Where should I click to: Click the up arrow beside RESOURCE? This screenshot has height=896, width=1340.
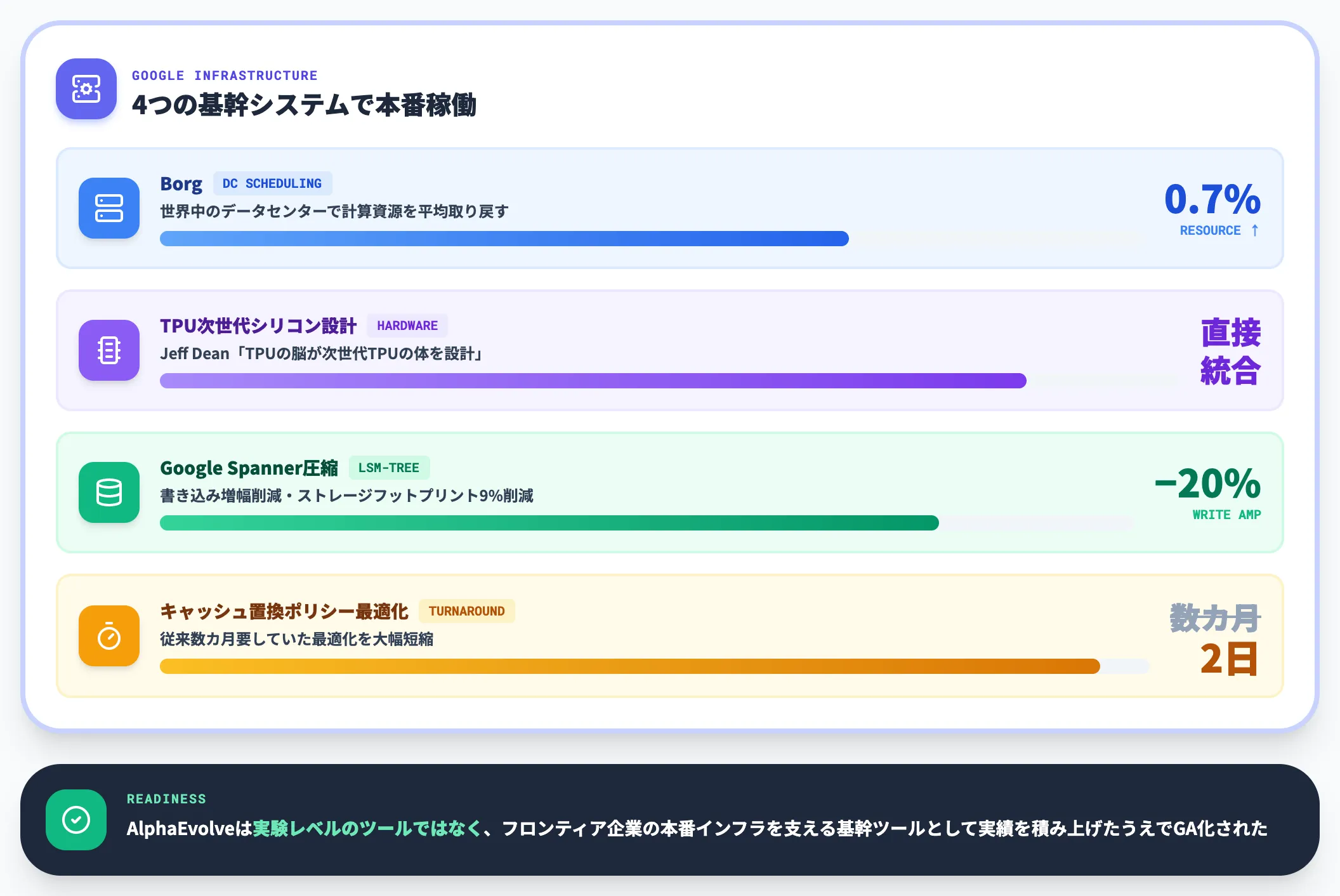[1255, 230]
